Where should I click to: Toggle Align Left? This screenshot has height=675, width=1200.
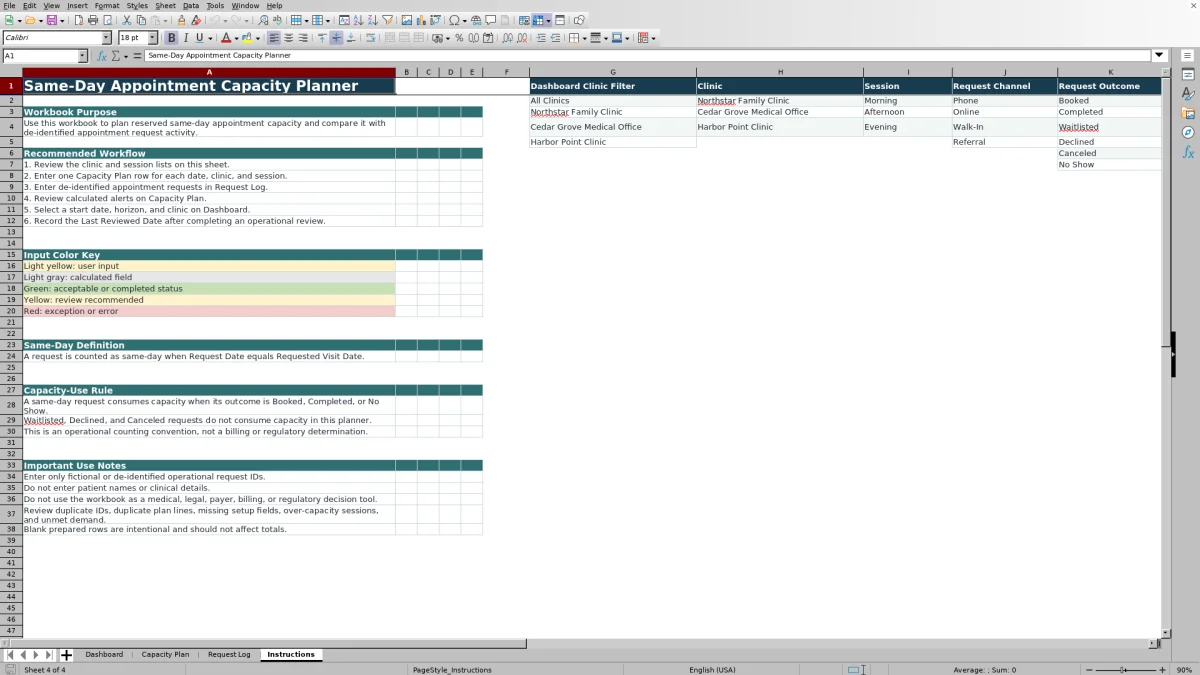click(x=274, y=38)
